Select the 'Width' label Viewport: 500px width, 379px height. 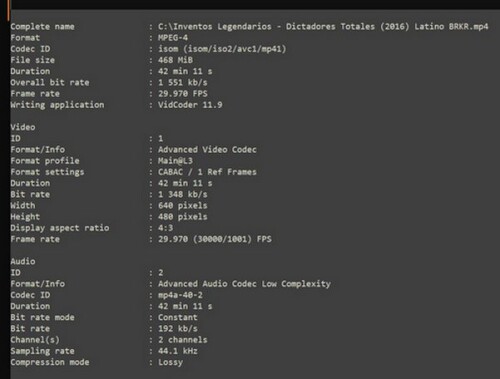[23, 205]
